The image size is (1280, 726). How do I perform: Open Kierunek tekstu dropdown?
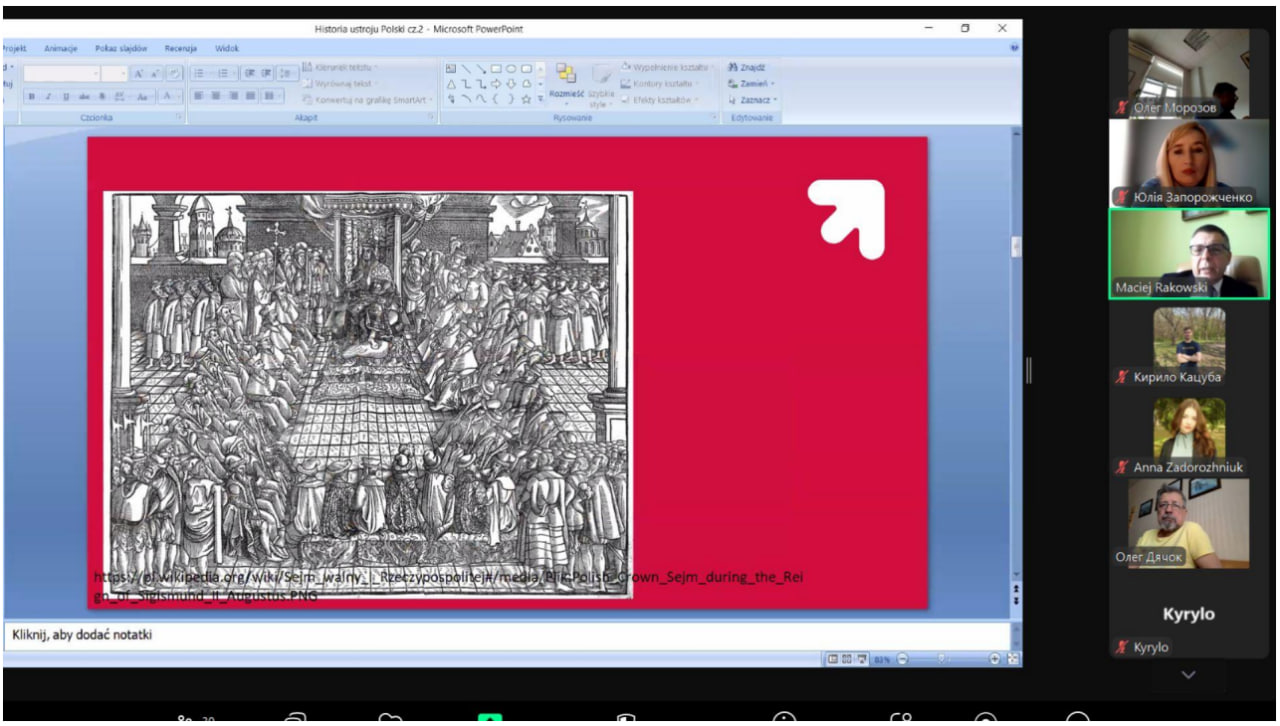pyautogui.click(x=340, y=67)
